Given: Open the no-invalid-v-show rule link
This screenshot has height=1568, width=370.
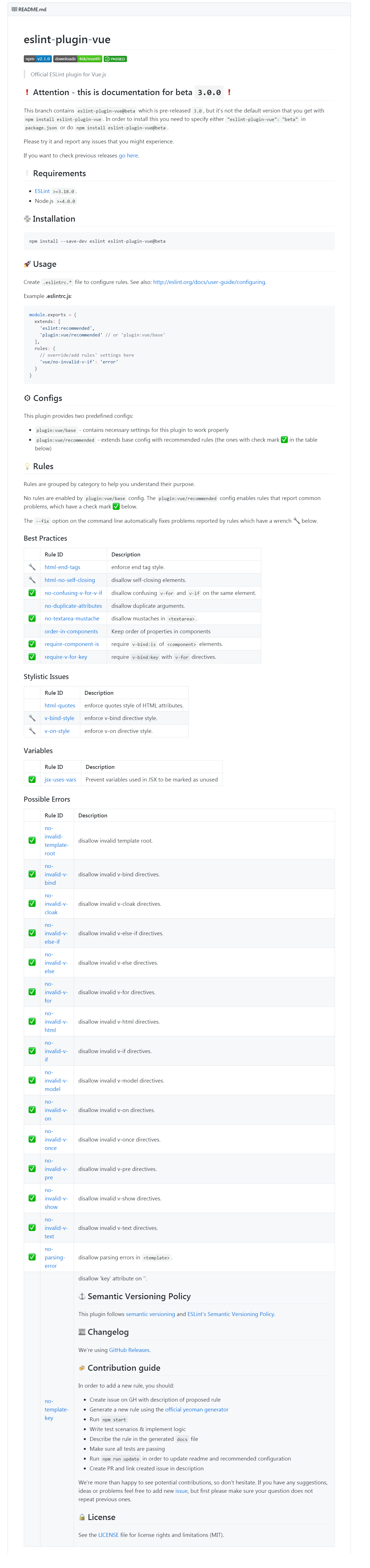Looking at the screenshot, I should click(56, 1199).
